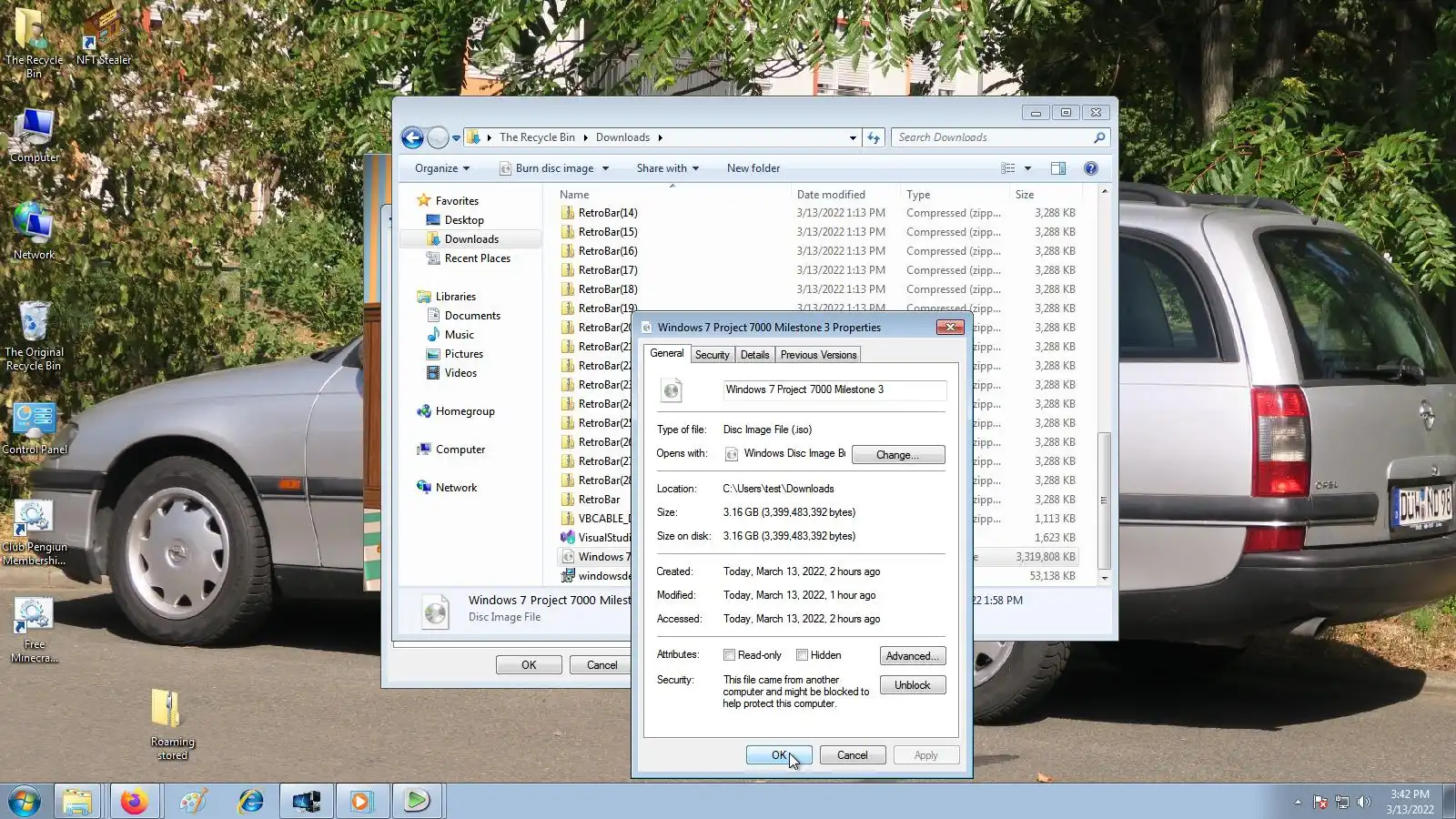Open the address bar history dropdown arrow
This screenshot has width=1456, height=819.
[x=853, y=137]
